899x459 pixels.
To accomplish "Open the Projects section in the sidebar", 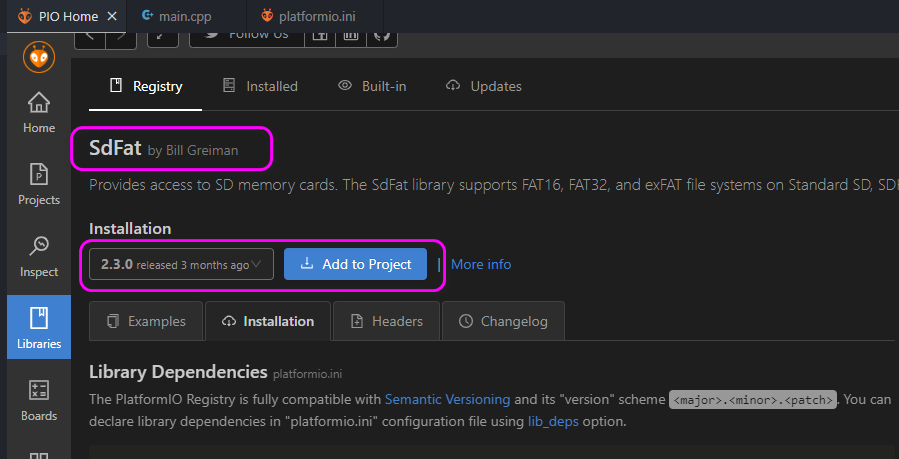I will click(39, 185).
